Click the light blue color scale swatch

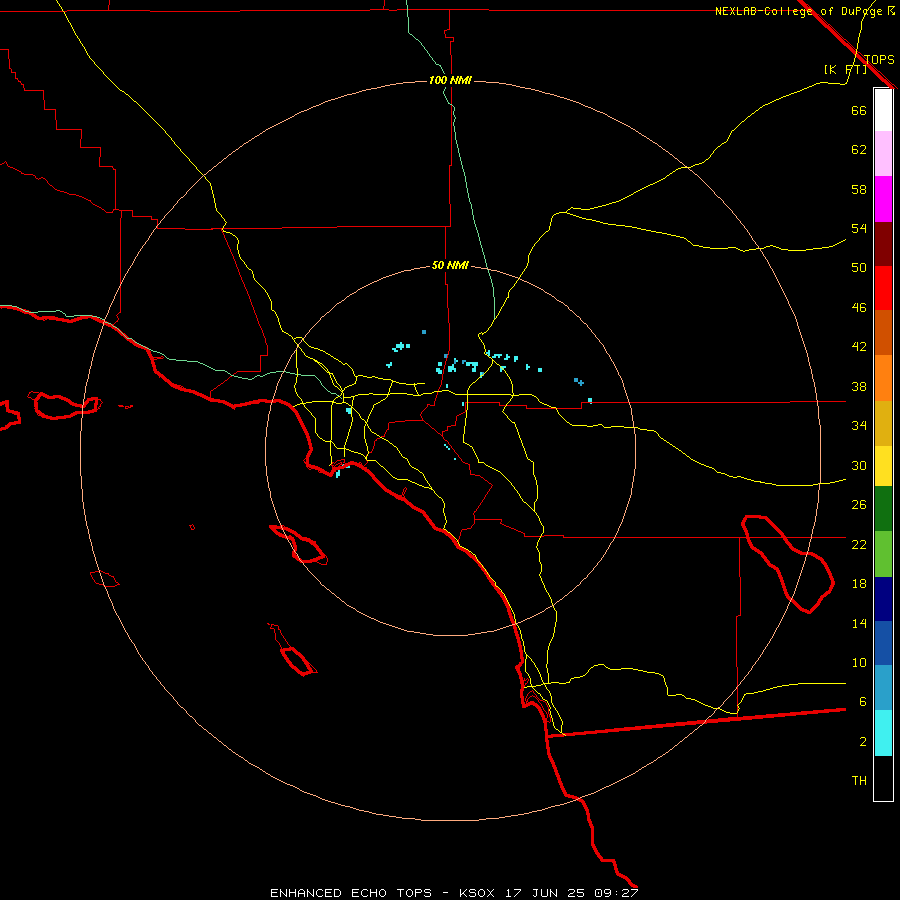[x=883, y=688]
